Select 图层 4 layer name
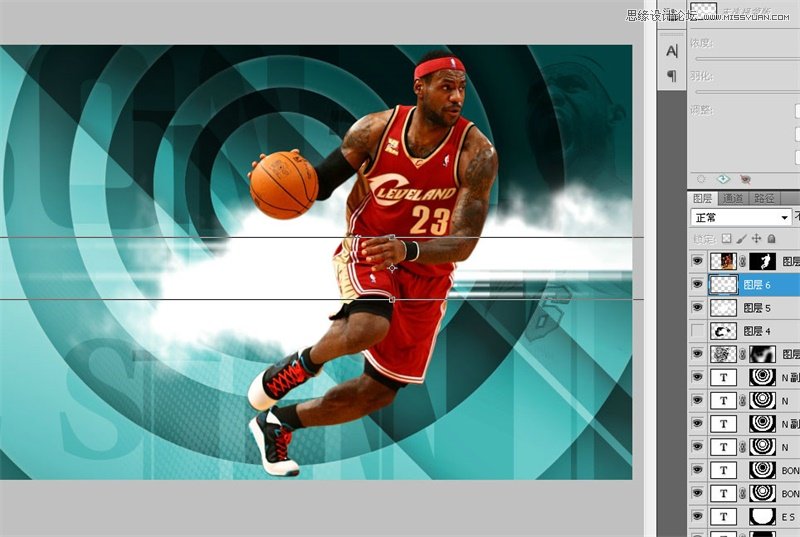Screen dimensions: 800x537 (x=757, y=331)
